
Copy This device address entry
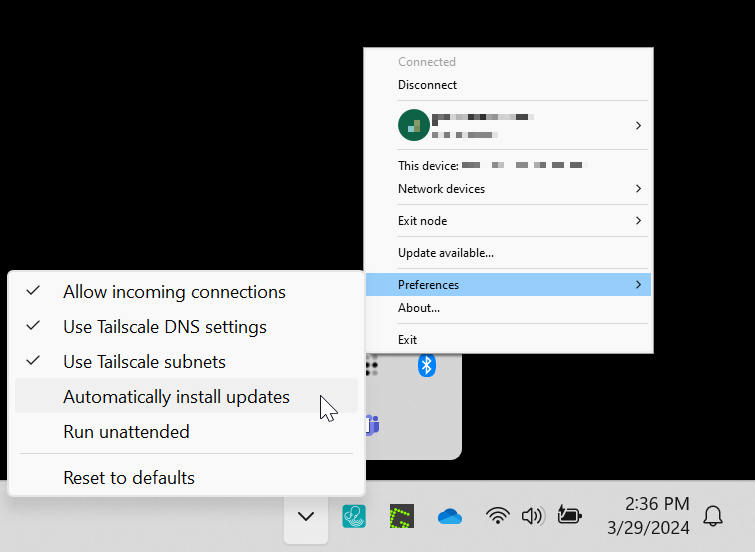[508, 166]
